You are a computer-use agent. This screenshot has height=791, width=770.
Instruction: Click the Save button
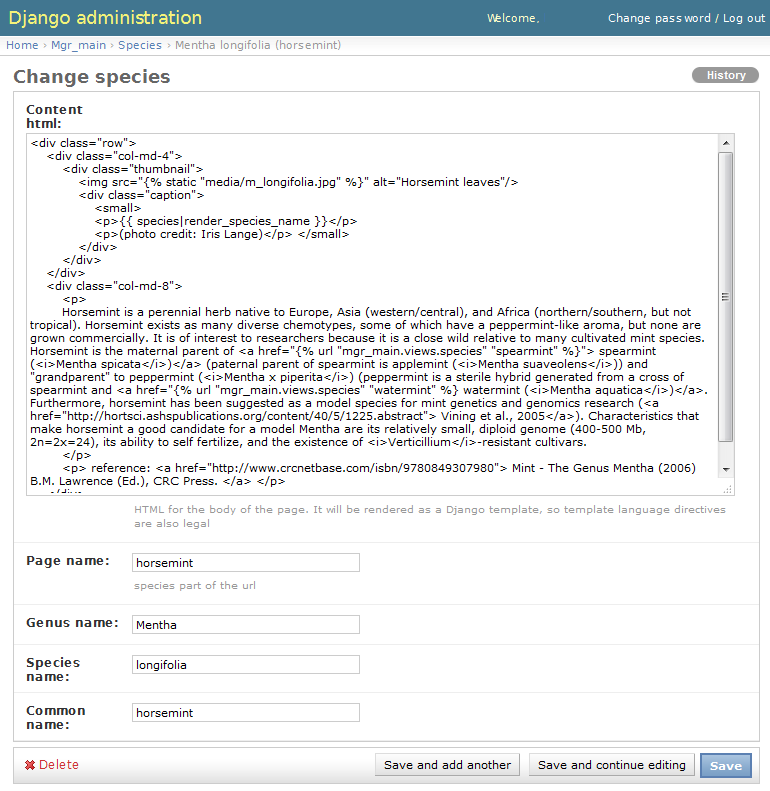pyautogui.click(x=726, y=765)
